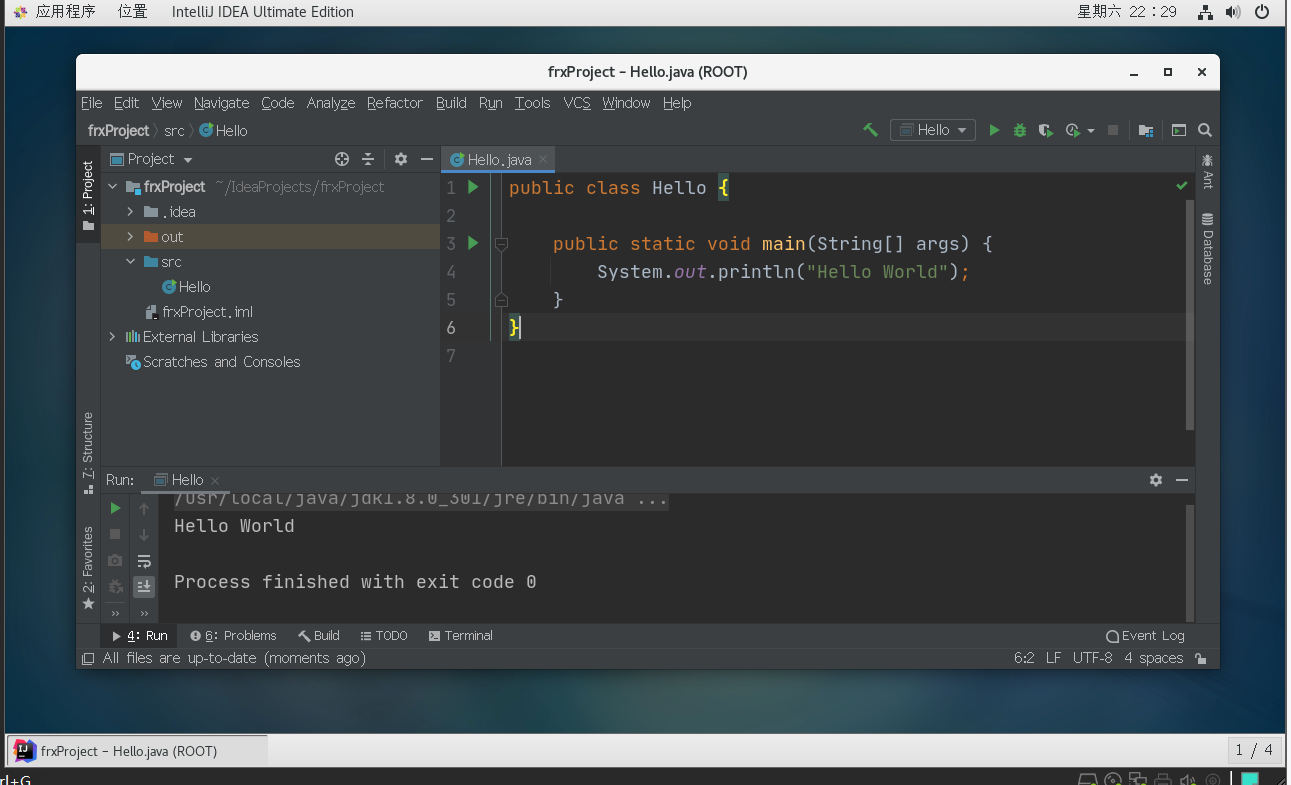Click frxProject in the breadcrumb bar
The width and height of the screenshot is (1291, 785).
tap(118, 131)
